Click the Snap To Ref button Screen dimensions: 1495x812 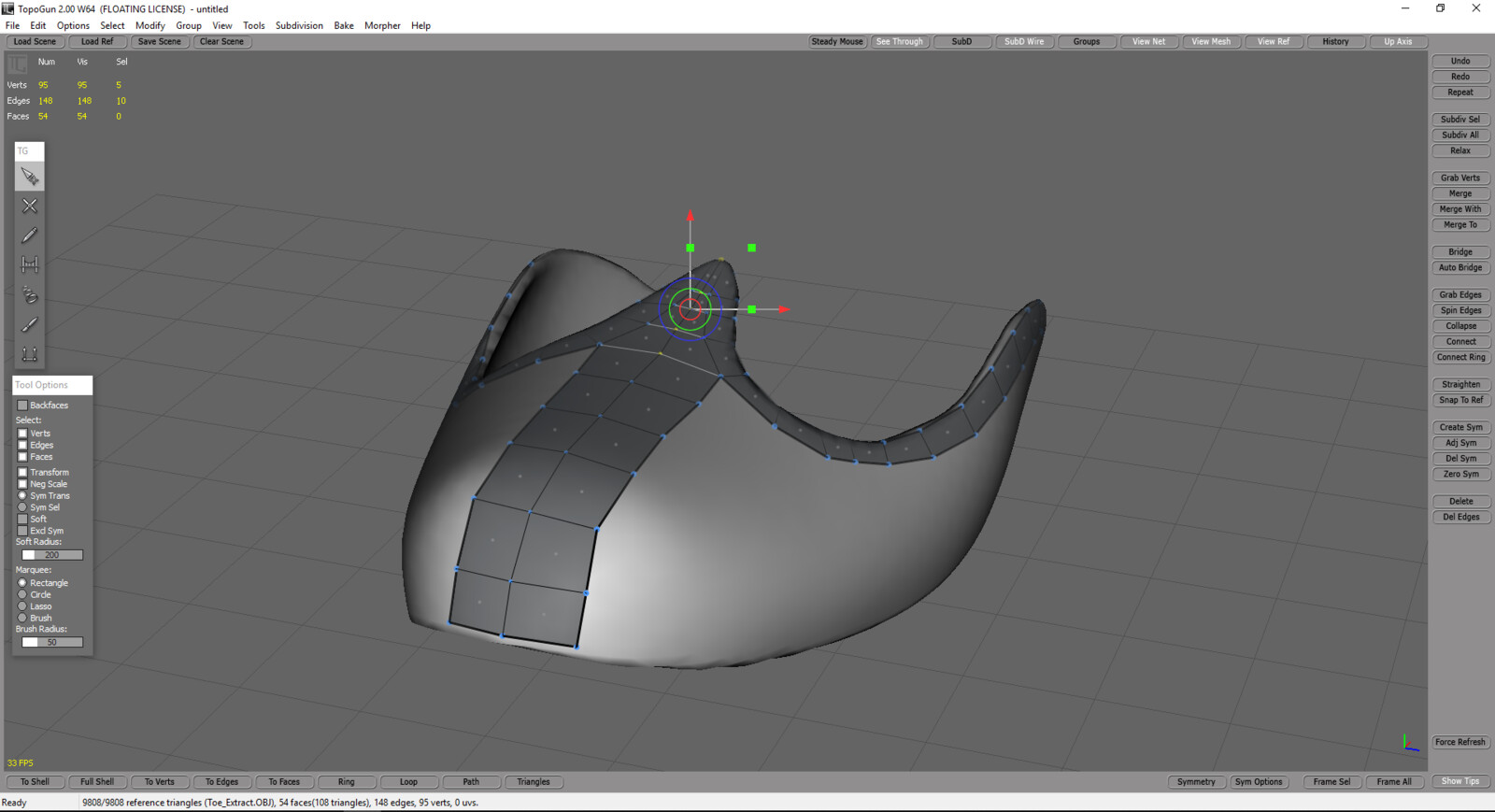1460,400
